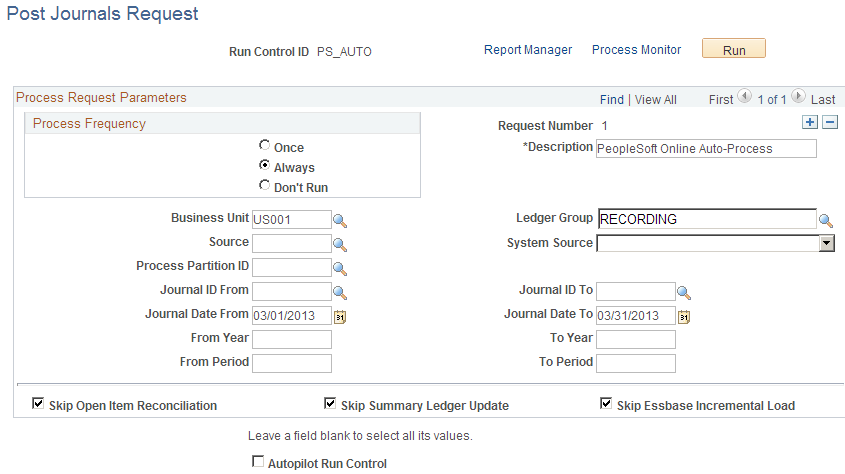Screen dimensions: 845x474
Task: Open Business Unit lookup magnifier
Action: [x=340, y=221]
